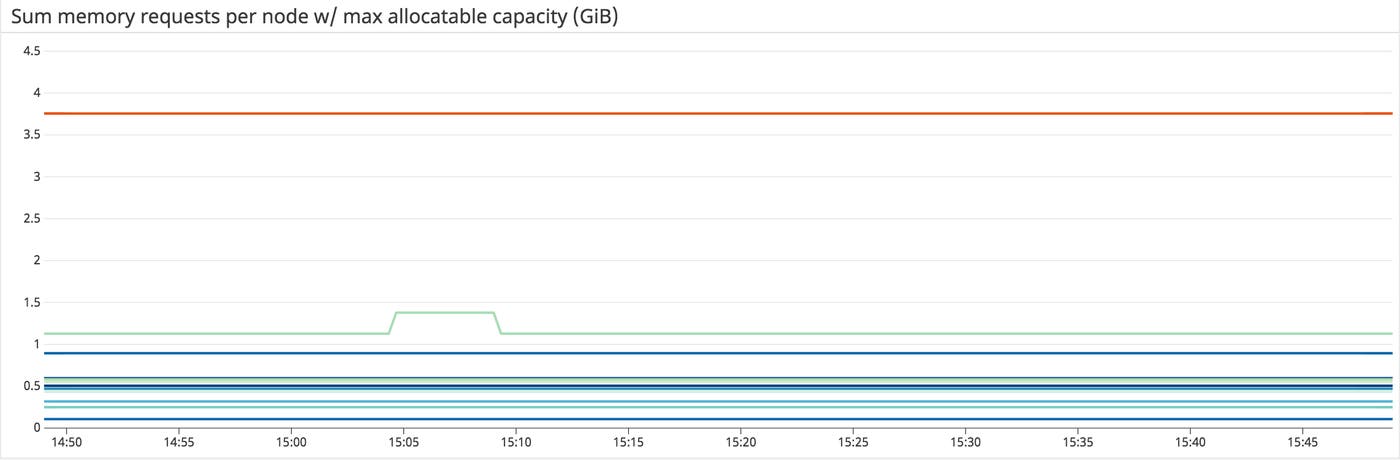Click the 4.5 y-axis label

31,51
